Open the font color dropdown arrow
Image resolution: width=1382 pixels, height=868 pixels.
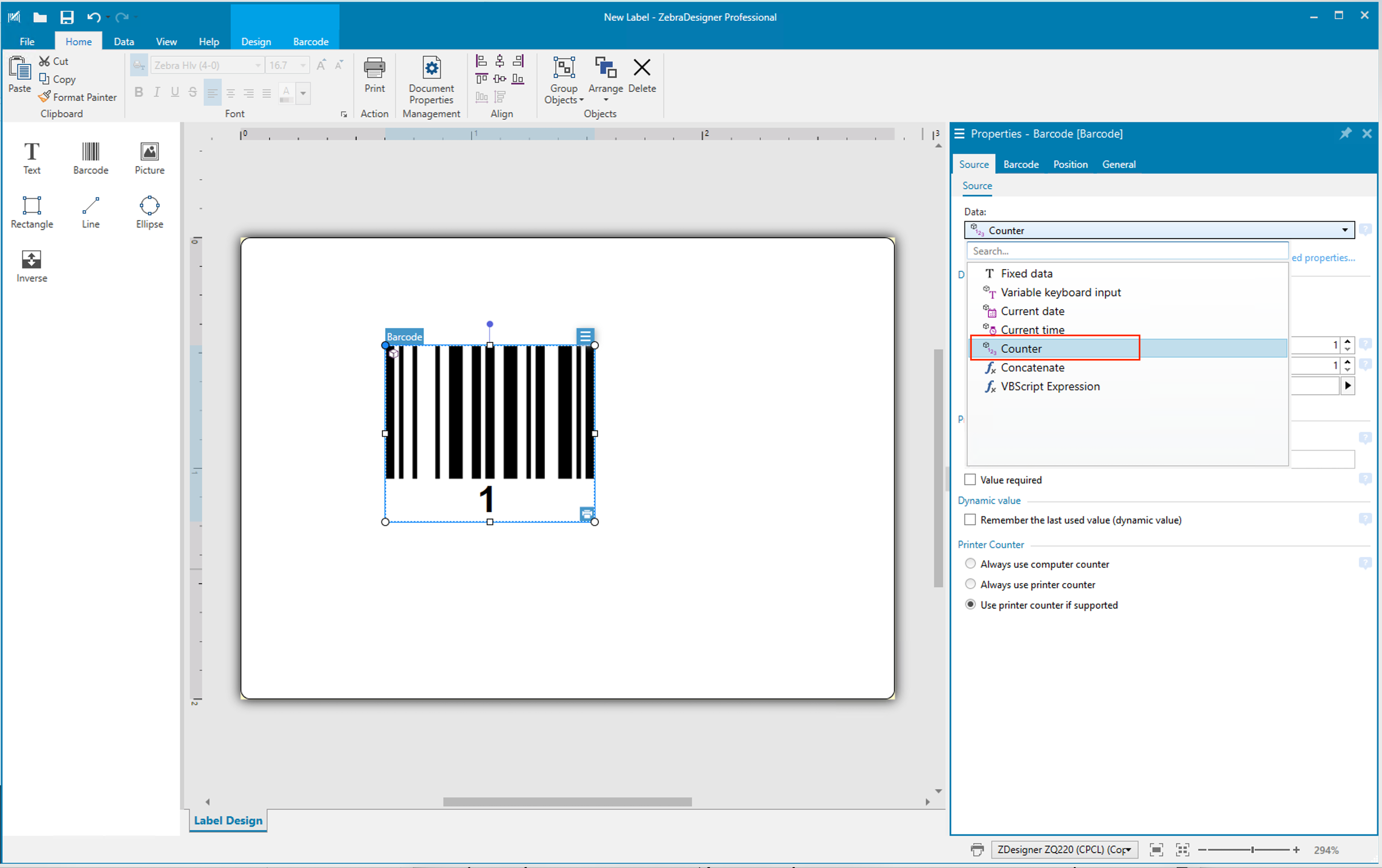click(303, 93)
